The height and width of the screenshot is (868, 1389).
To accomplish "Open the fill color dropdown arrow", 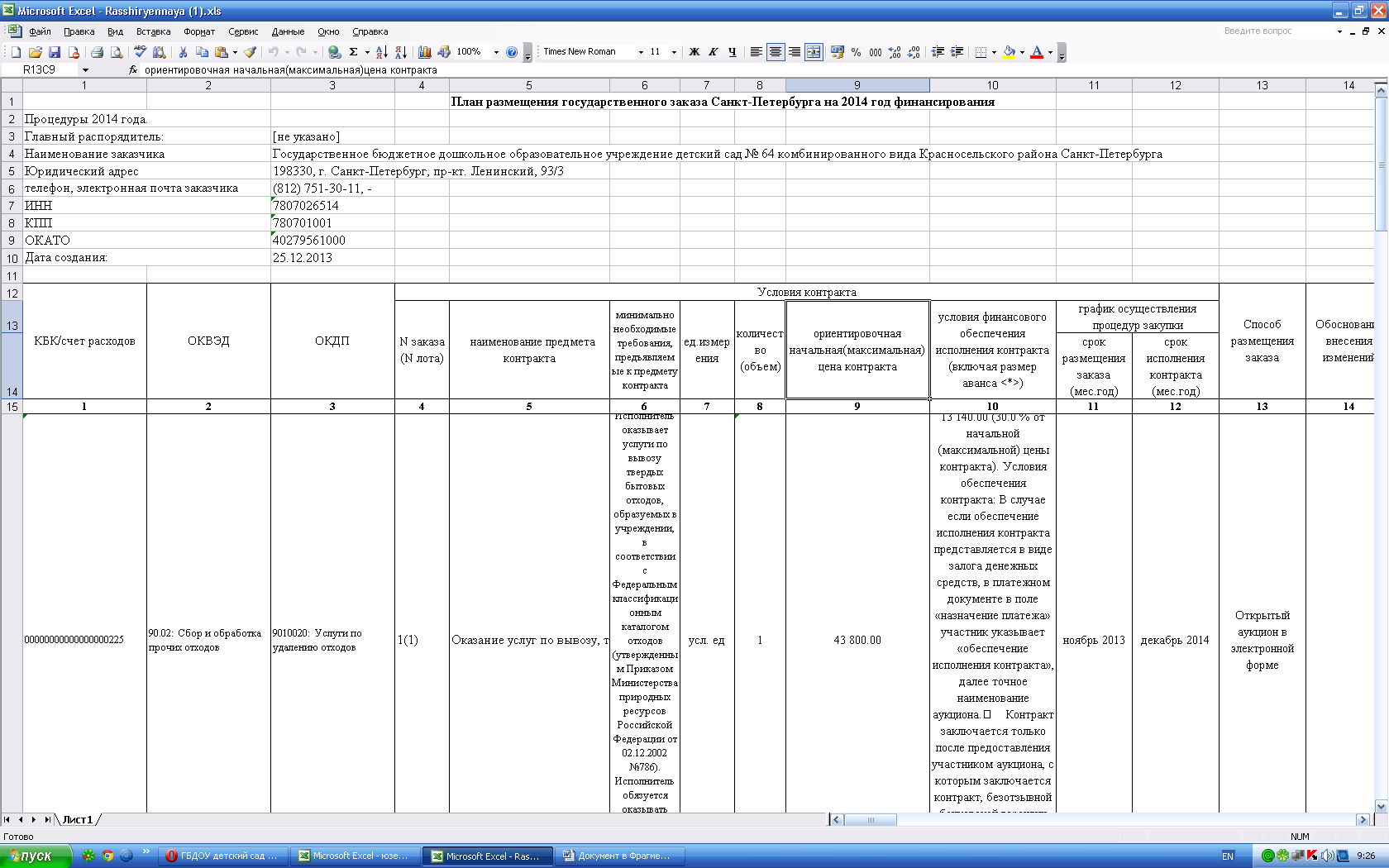I will pos(1022,52).
